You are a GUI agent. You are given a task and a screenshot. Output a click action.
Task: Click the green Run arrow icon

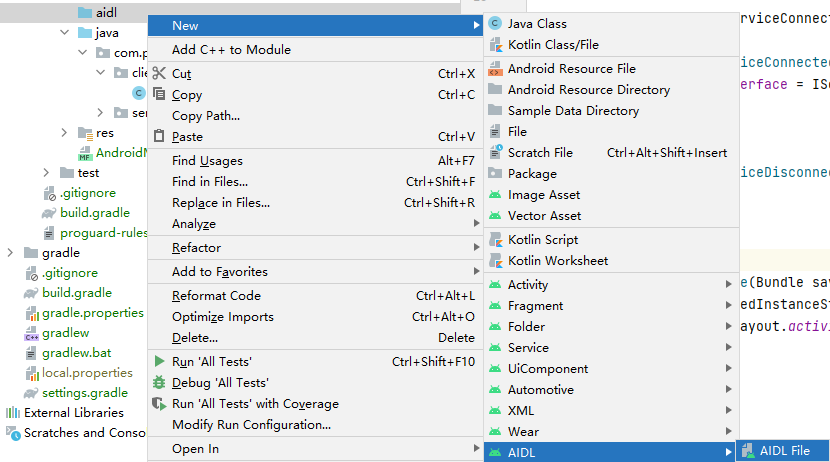159,361
